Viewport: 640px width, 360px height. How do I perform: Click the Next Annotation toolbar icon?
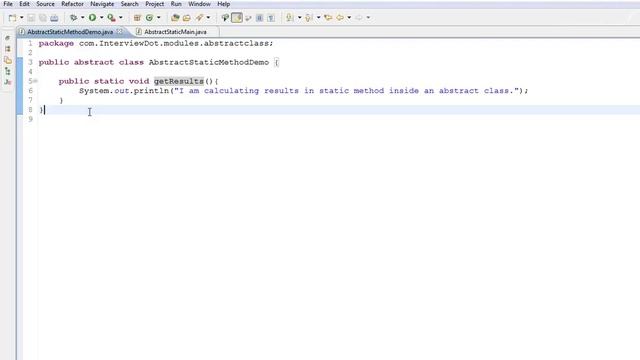pyautogui.click(x=290, y=18)
